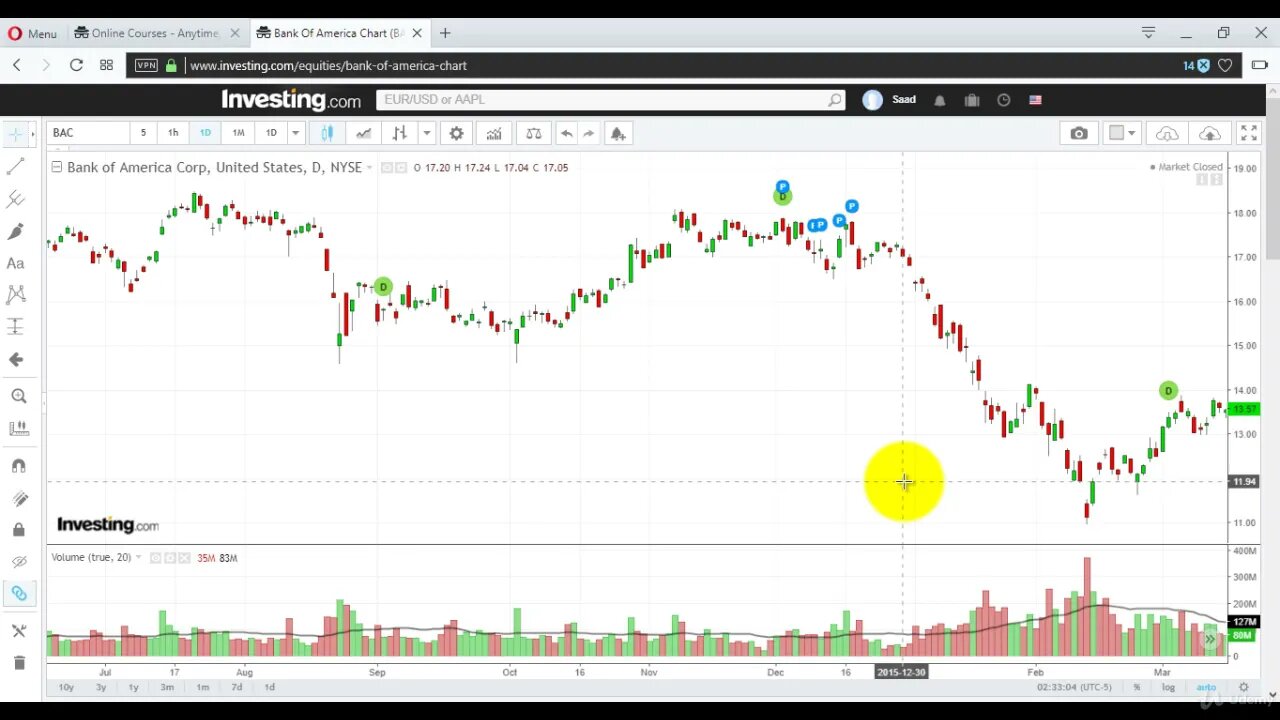Select the candlestick chart style
The width and height of the screenshot is (1280, 720).
click(x=327, y=133)
